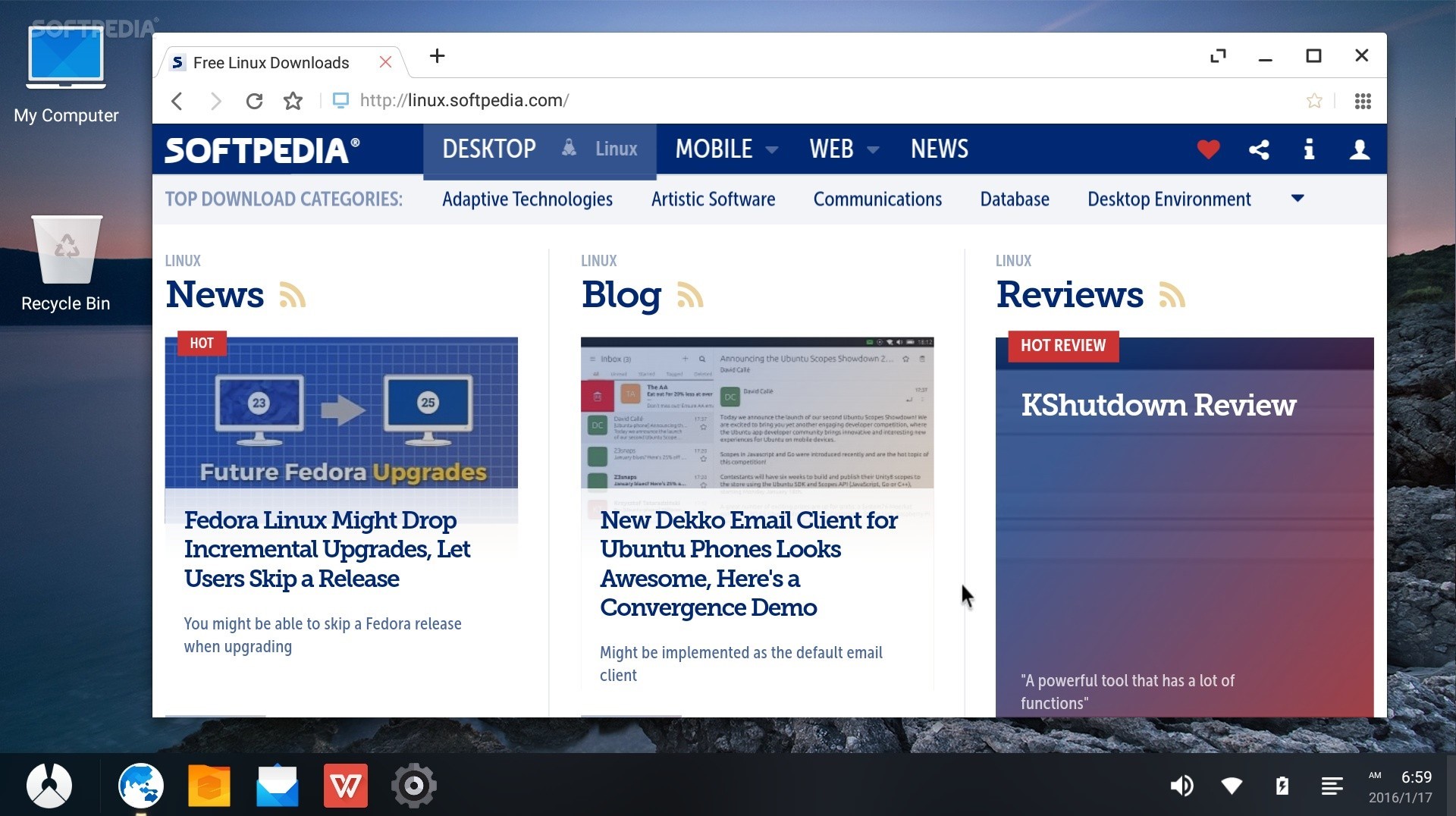Select the Linux platform label
Viewport: 1456px width, 816px height.
coord(616,149)
